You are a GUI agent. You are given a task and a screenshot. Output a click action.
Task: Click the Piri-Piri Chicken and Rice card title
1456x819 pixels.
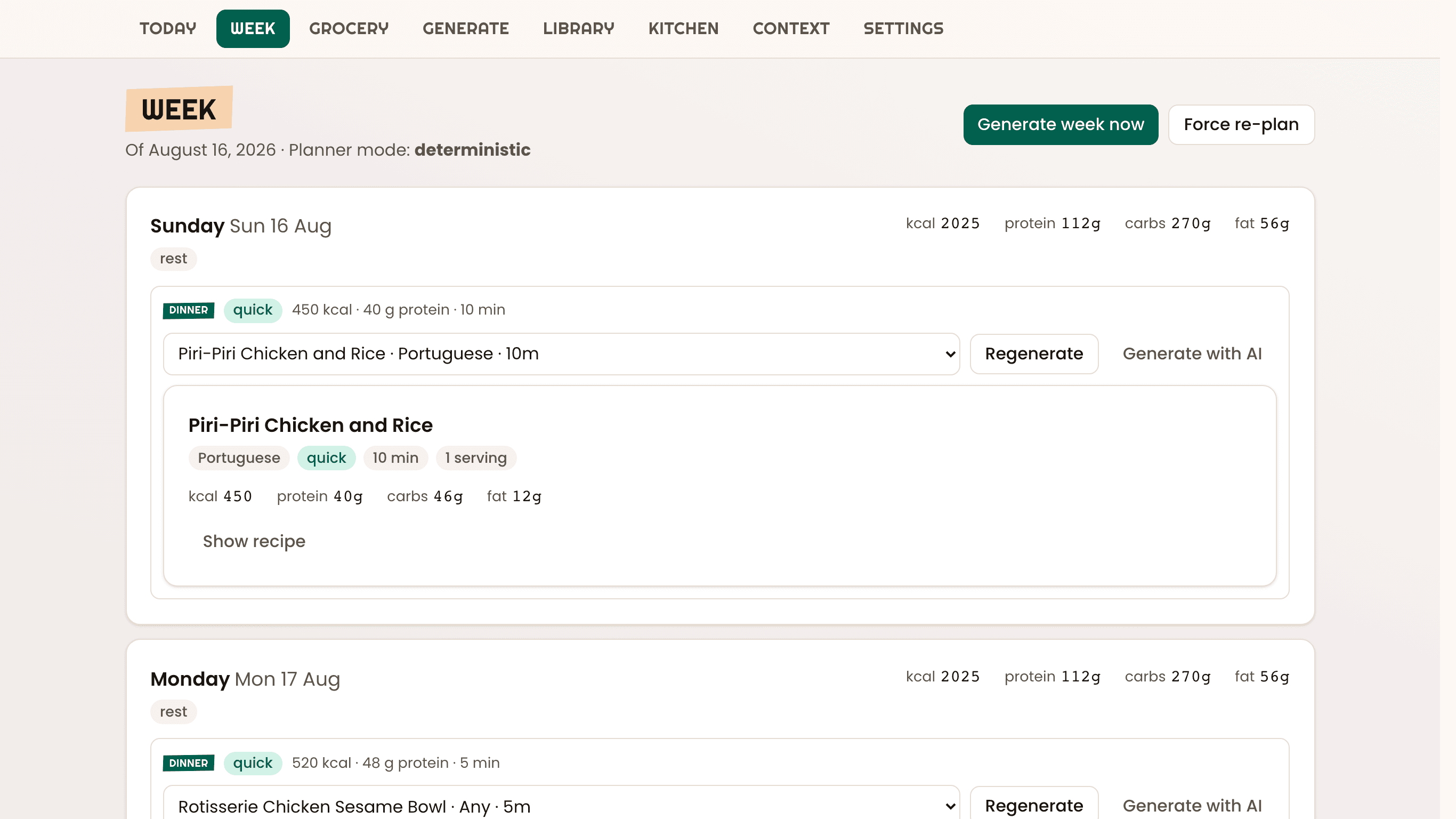310,425
